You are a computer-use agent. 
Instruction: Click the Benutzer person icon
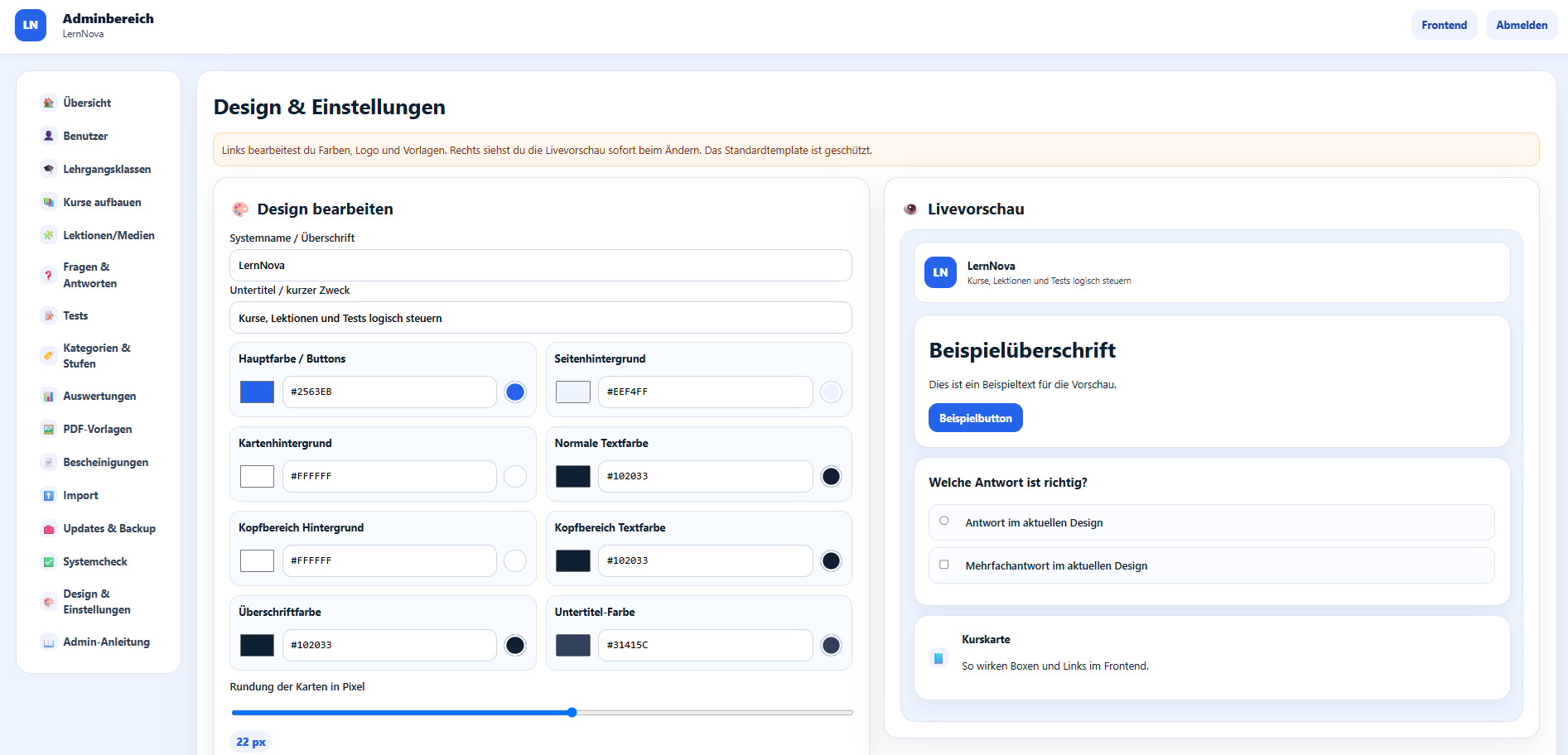(49, 136)
